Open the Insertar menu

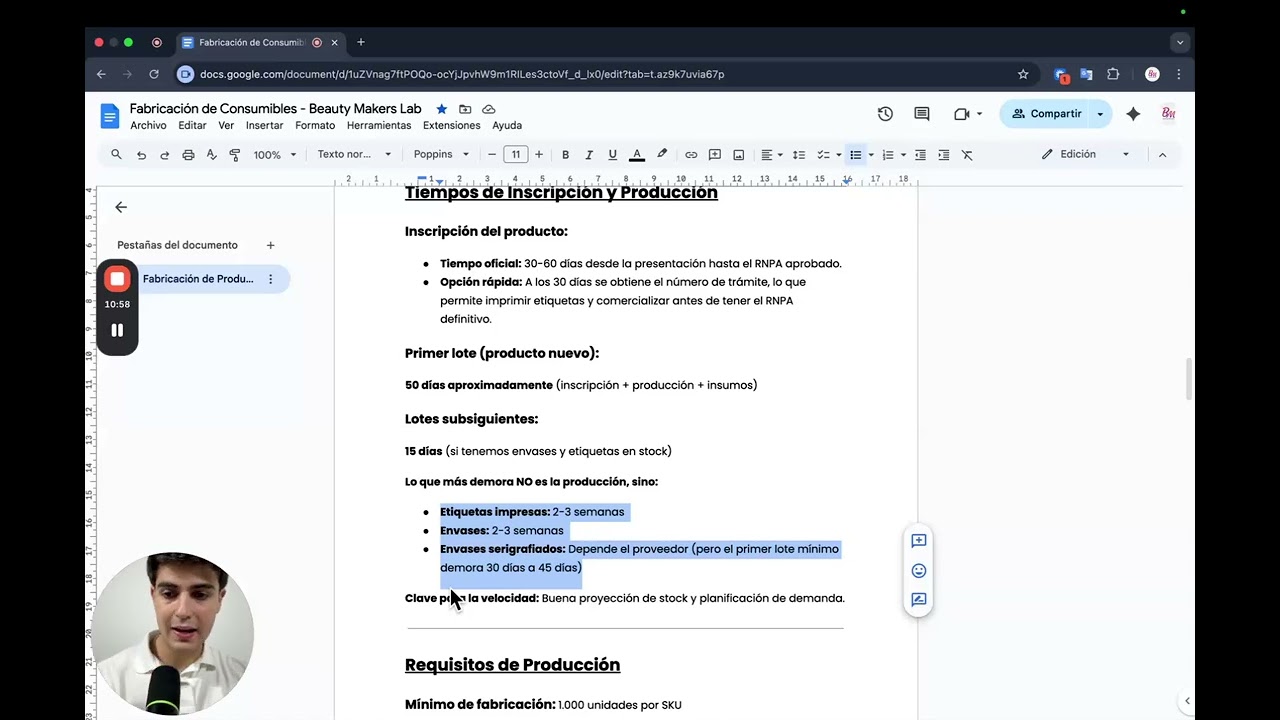pos(265,126)
